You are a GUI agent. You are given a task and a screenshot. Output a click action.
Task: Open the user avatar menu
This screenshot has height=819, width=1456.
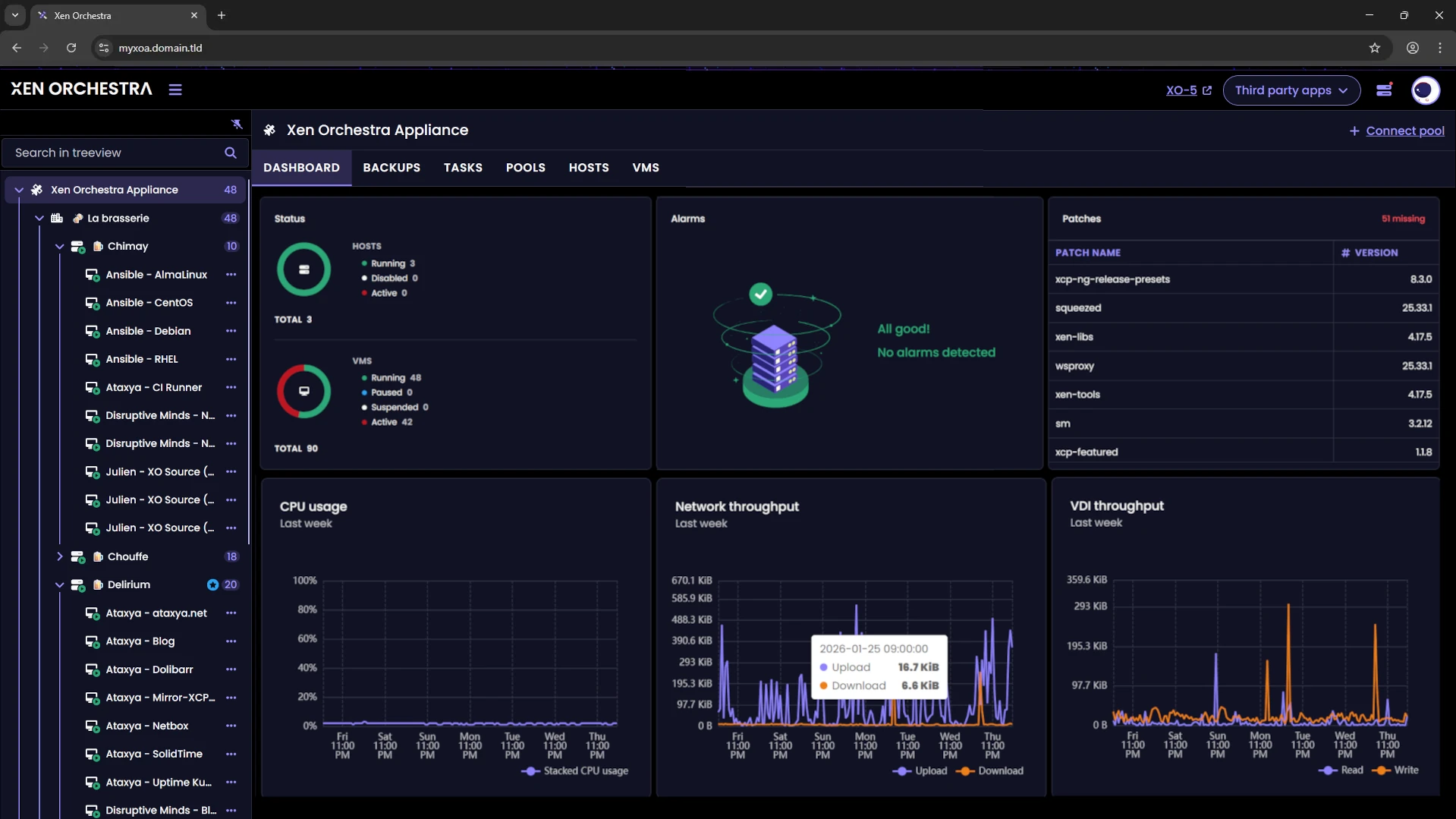pyautogui.click(x=1426, y=90)
